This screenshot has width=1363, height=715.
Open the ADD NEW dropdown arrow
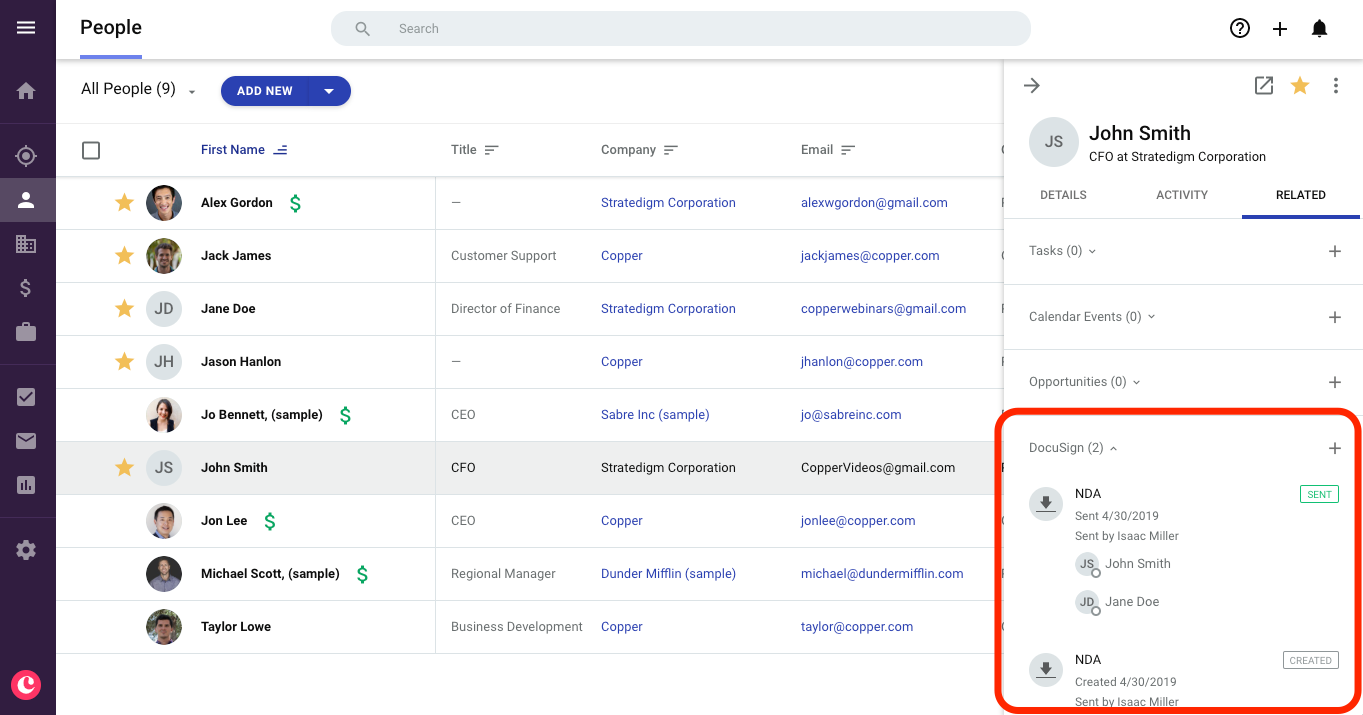329,91
